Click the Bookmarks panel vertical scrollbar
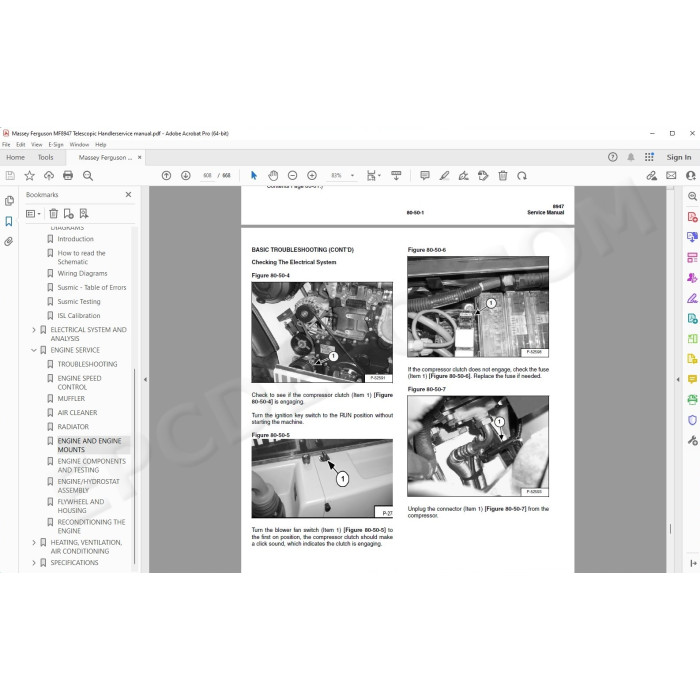Viewport: 700px width, 700px height. 134,466
